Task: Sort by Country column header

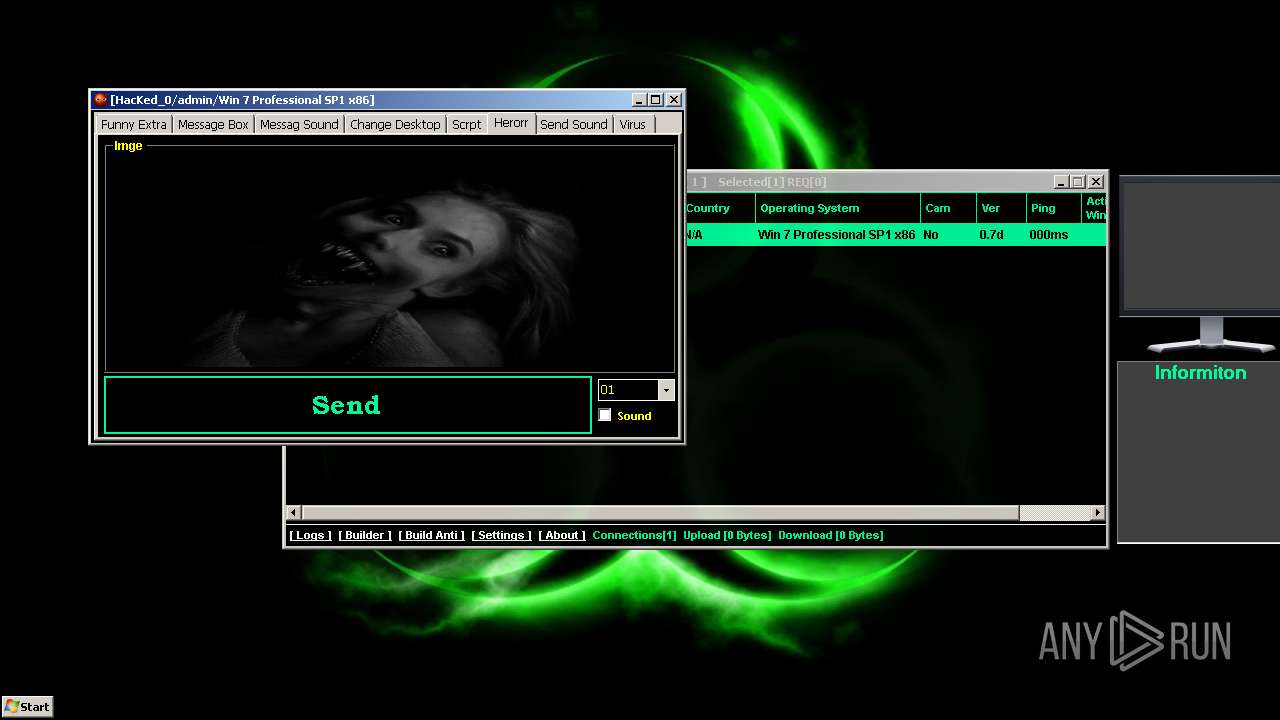Action: (x=720, y=208)
